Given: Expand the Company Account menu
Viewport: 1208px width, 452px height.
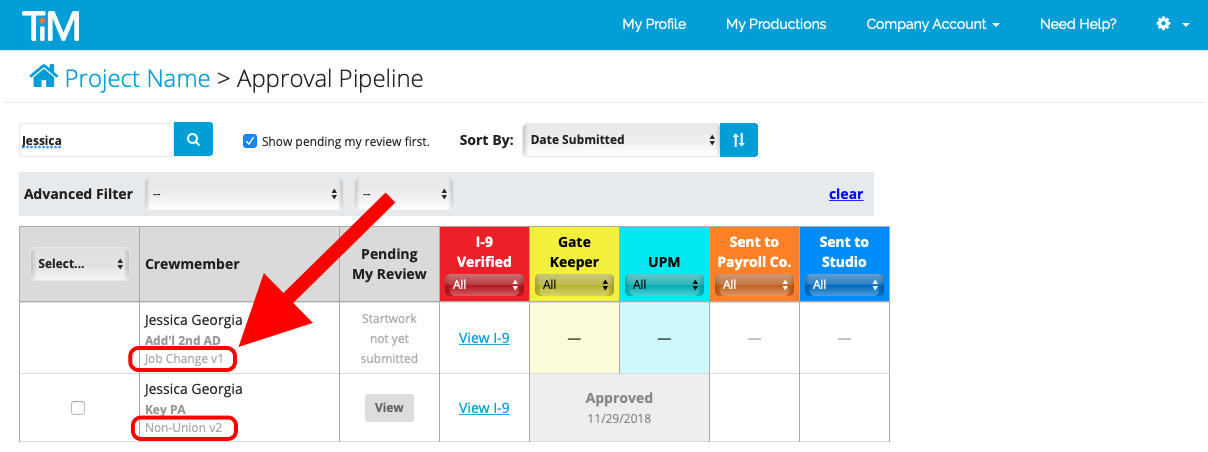Looking at the screenshot, I should [932, 24].
